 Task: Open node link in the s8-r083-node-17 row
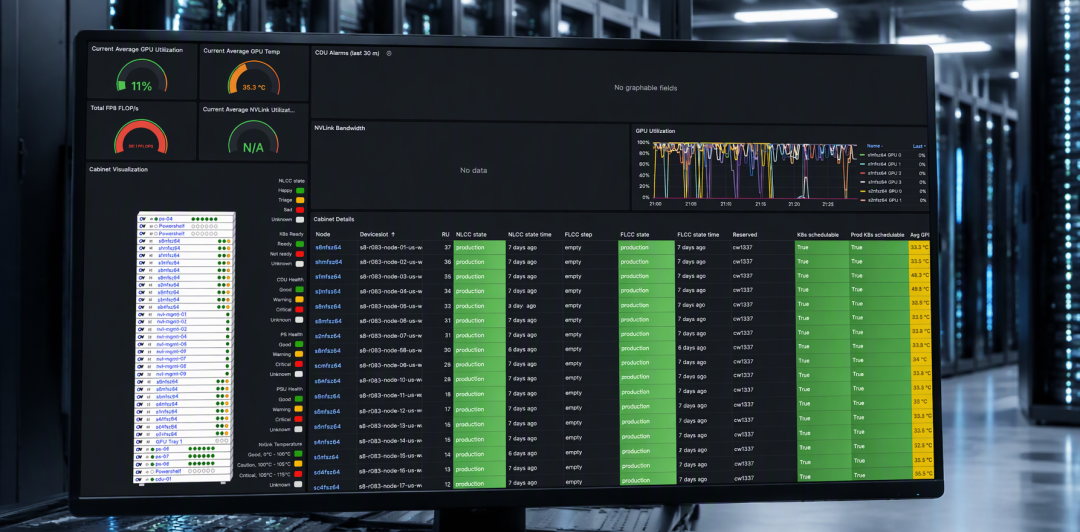[328, 487]
